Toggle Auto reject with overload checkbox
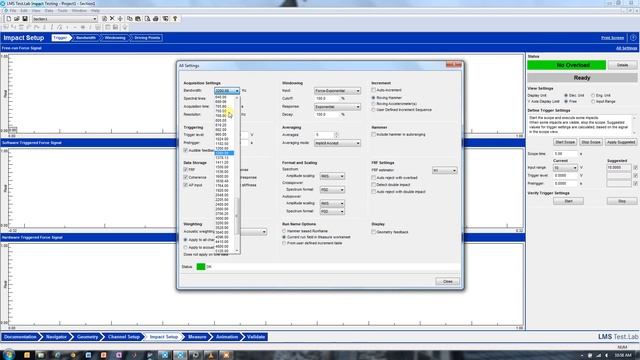 click(x=373, y=178)
